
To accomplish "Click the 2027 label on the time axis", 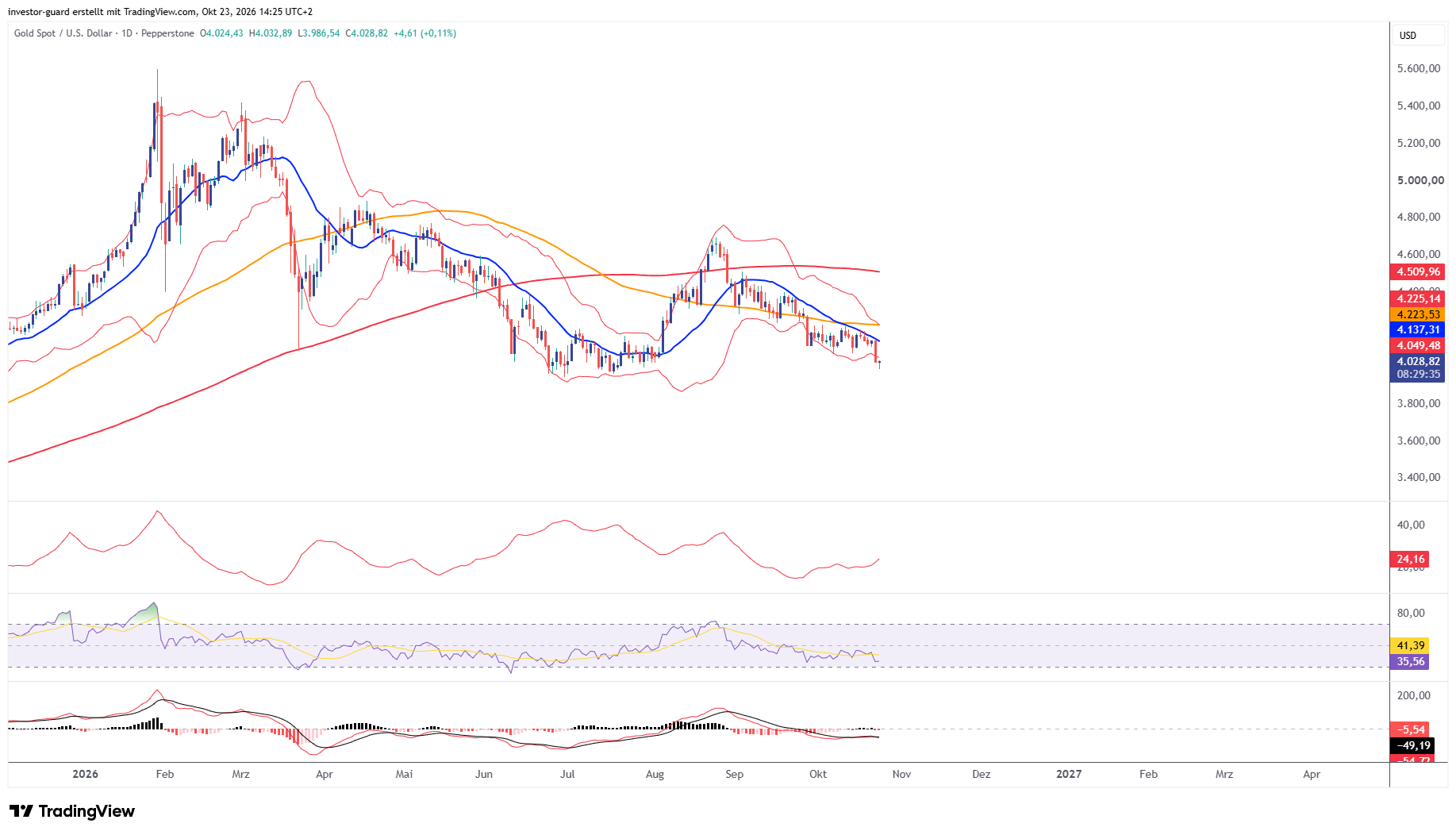I will [x=1069, y=775].
